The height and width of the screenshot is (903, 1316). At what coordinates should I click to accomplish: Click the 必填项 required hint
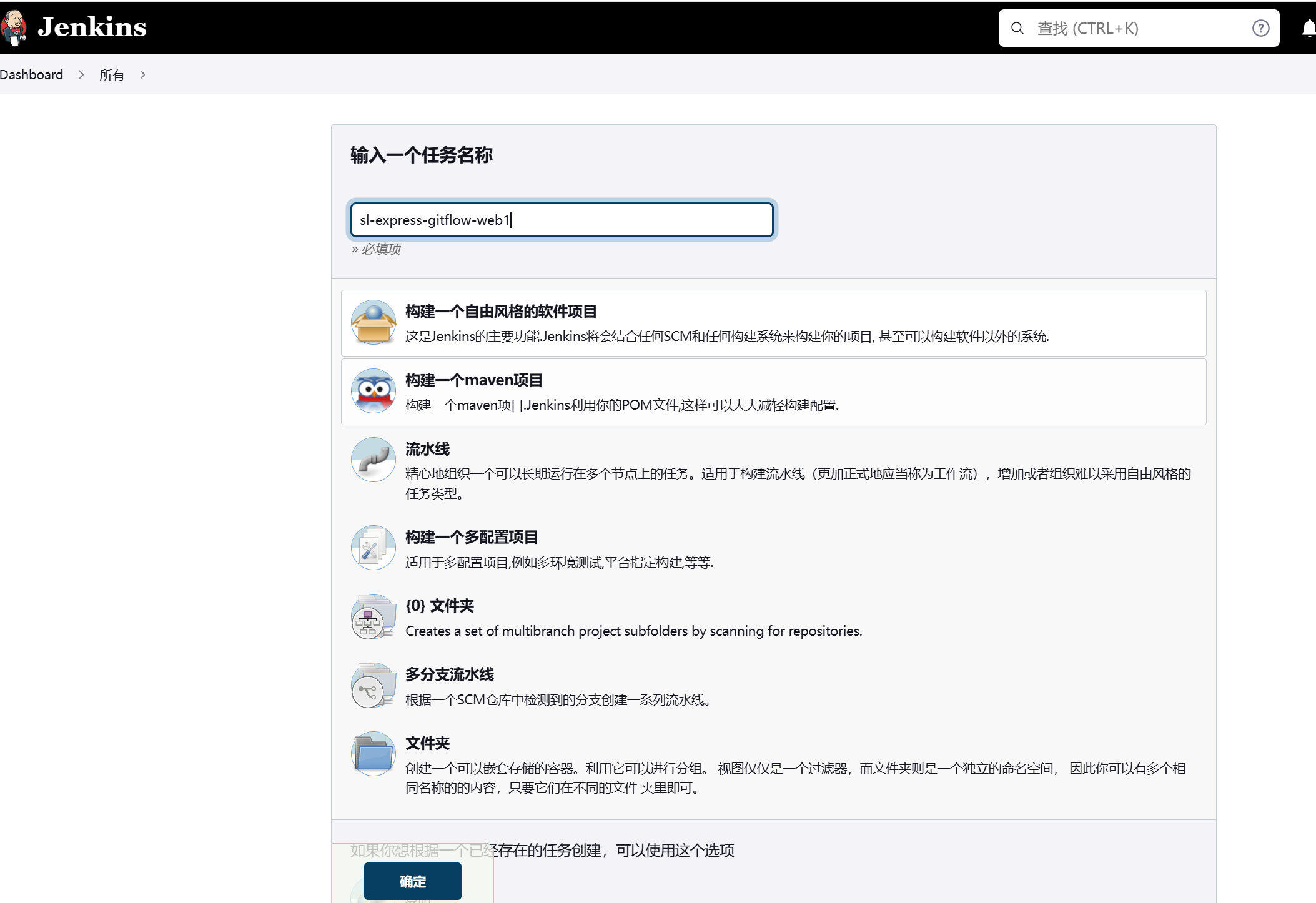coord(376,249)
